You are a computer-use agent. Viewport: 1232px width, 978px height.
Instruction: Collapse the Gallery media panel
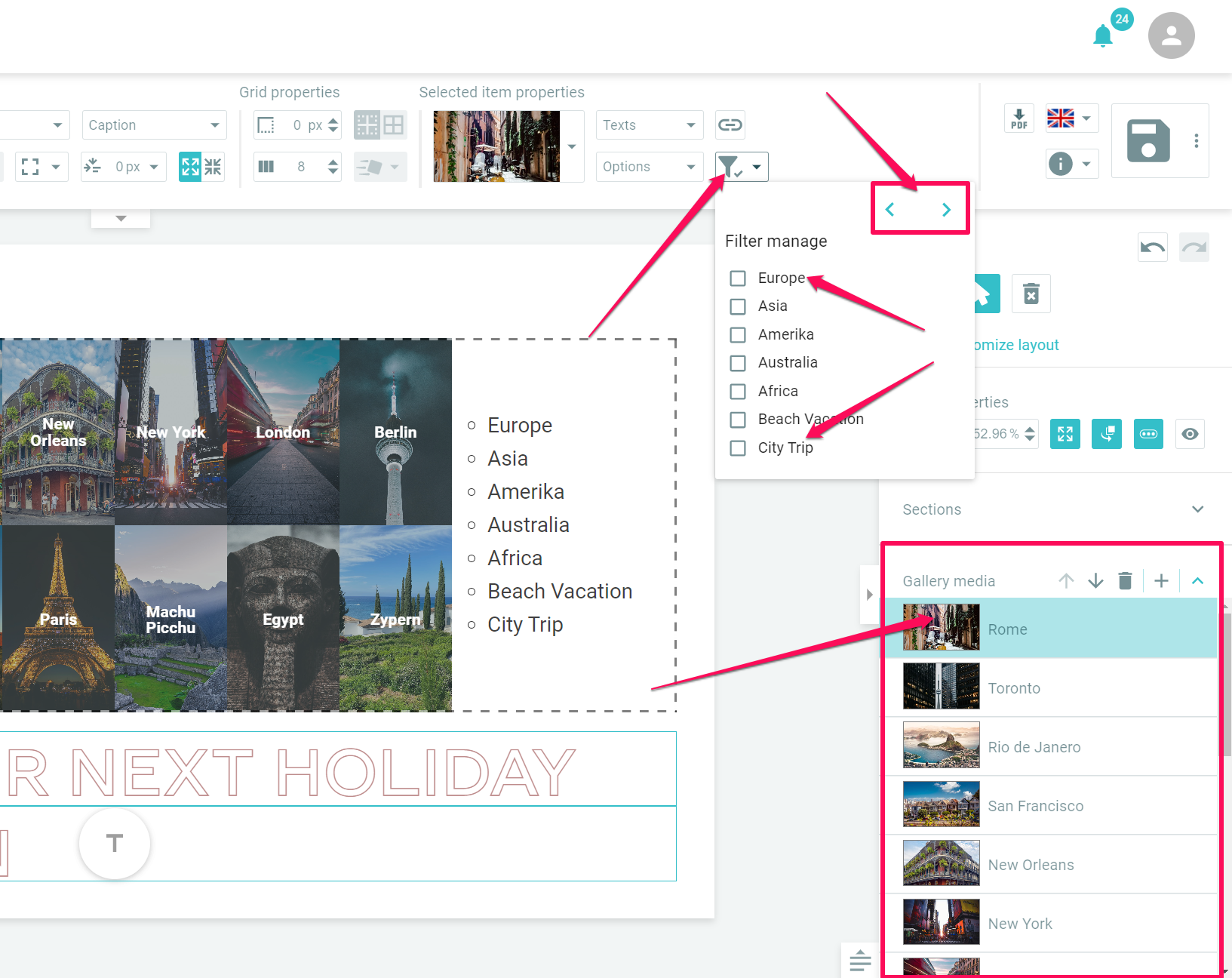click(x=1197, y=580)
